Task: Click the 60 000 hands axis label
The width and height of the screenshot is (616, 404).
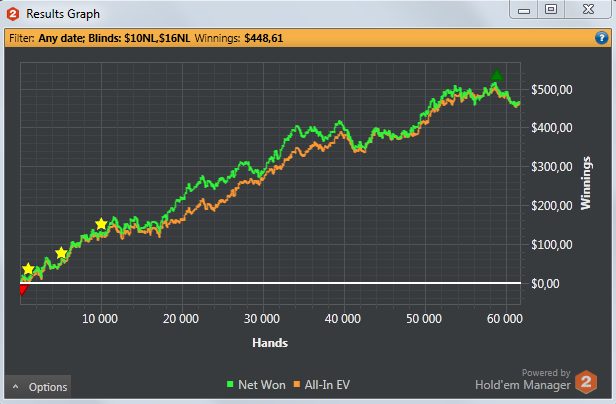Action: (505, 319)
